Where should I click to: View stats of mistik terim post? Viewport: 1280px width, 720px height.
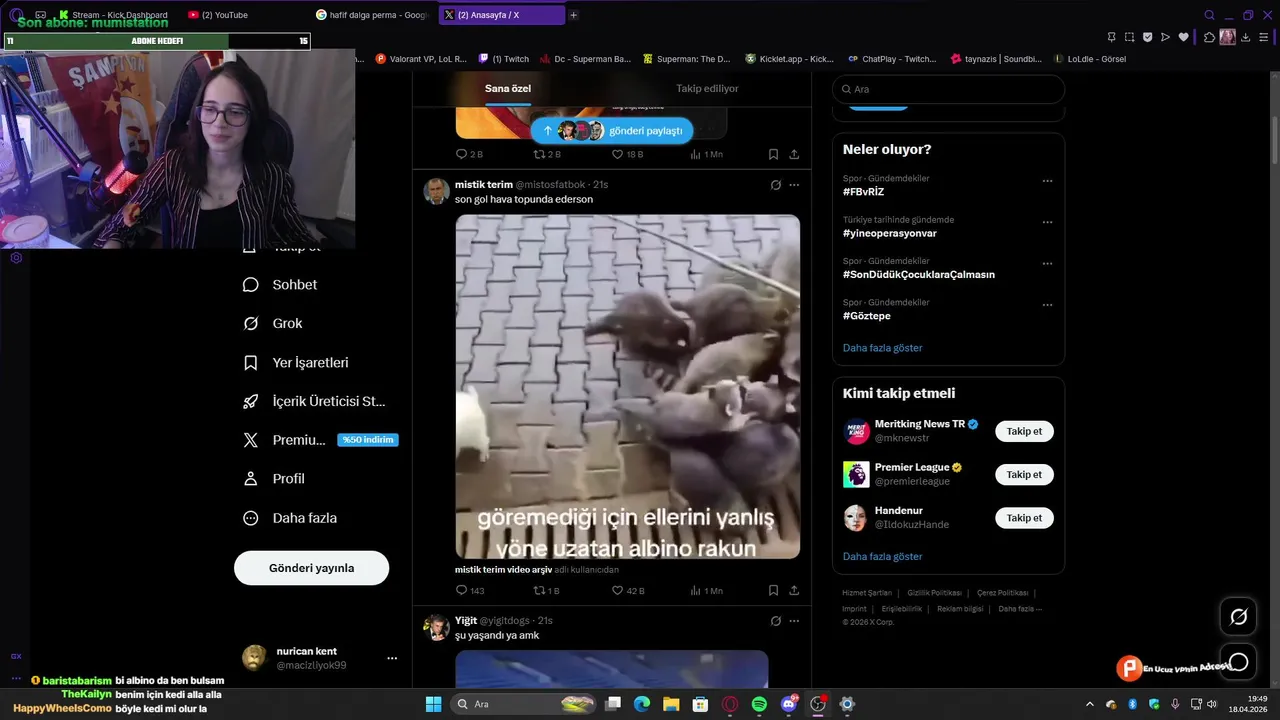[x=706, y=591]
